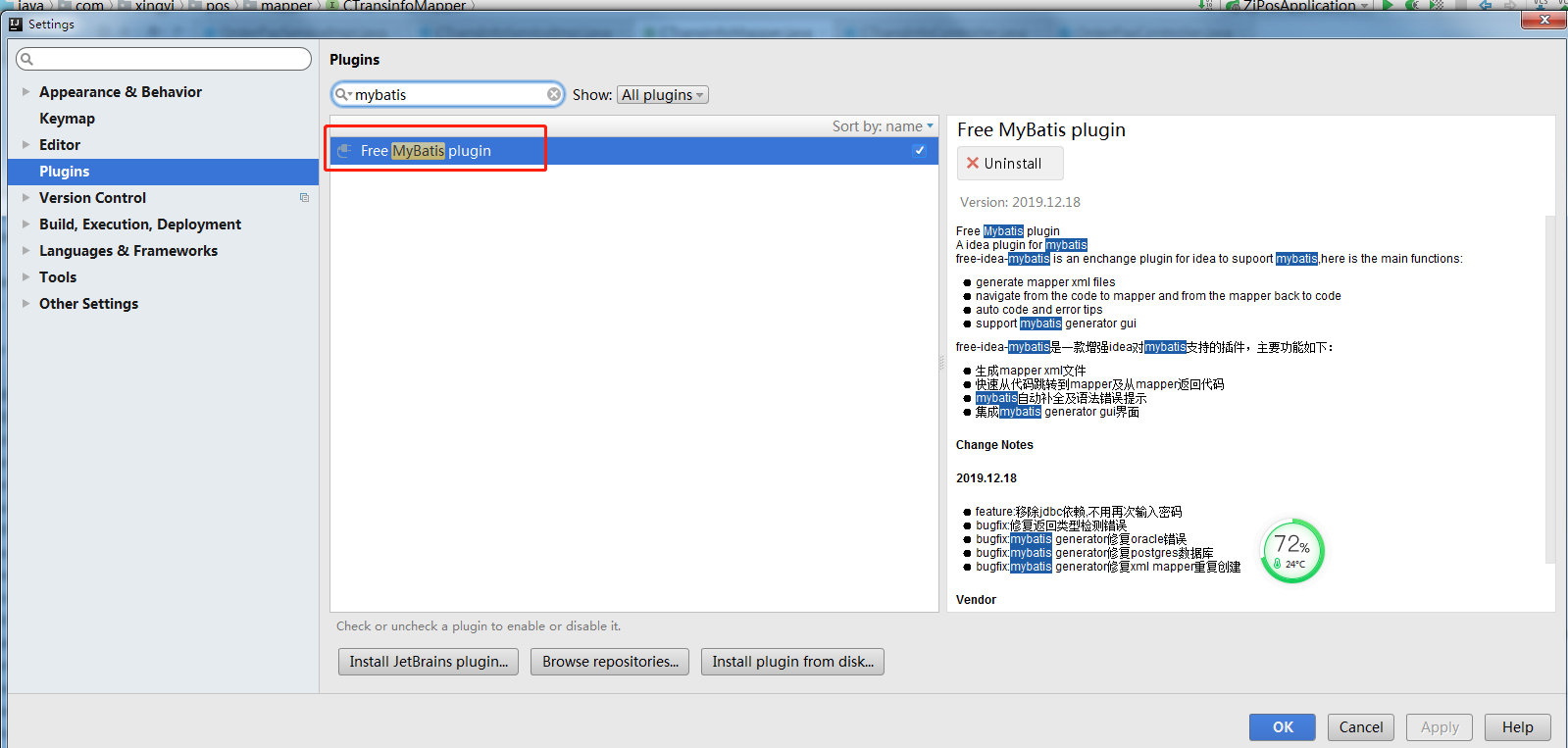Screen dimensions: 1568x748
Task: Click Install JetBrains plugin... button
Action: pos(429,662)
